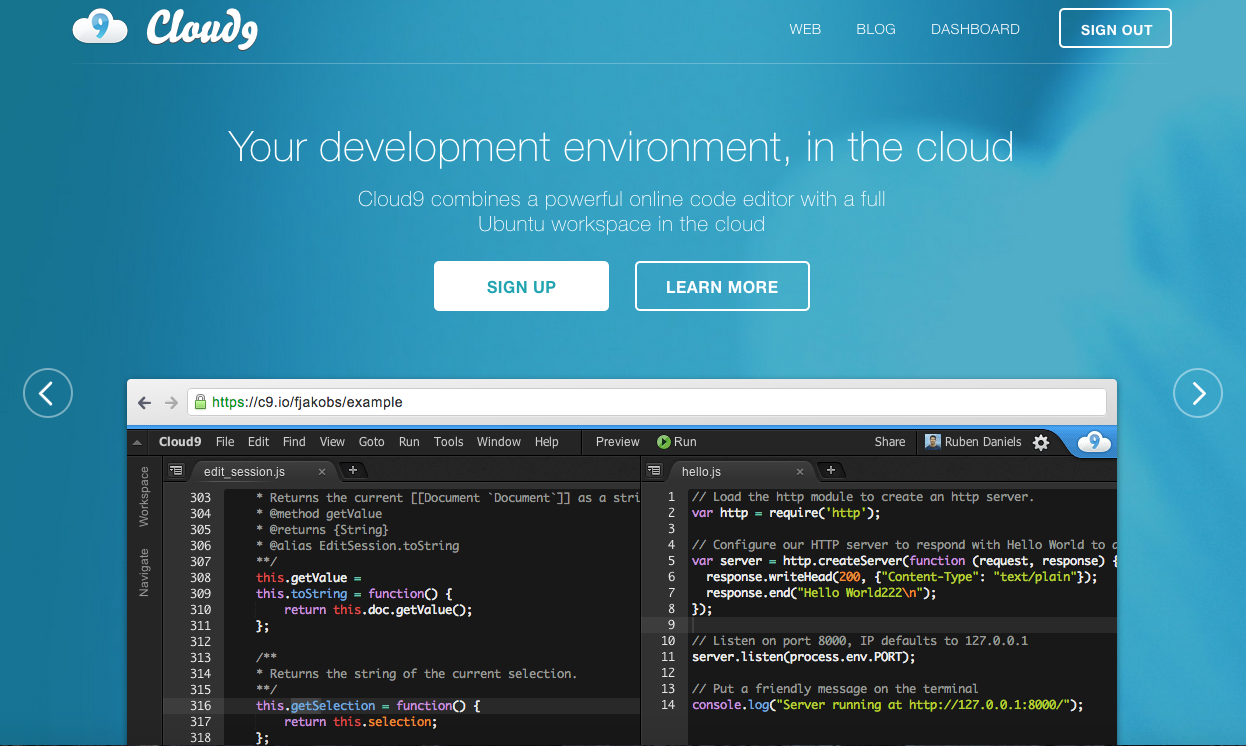Click the "Listen on port 8000" comment

point(860,641)
